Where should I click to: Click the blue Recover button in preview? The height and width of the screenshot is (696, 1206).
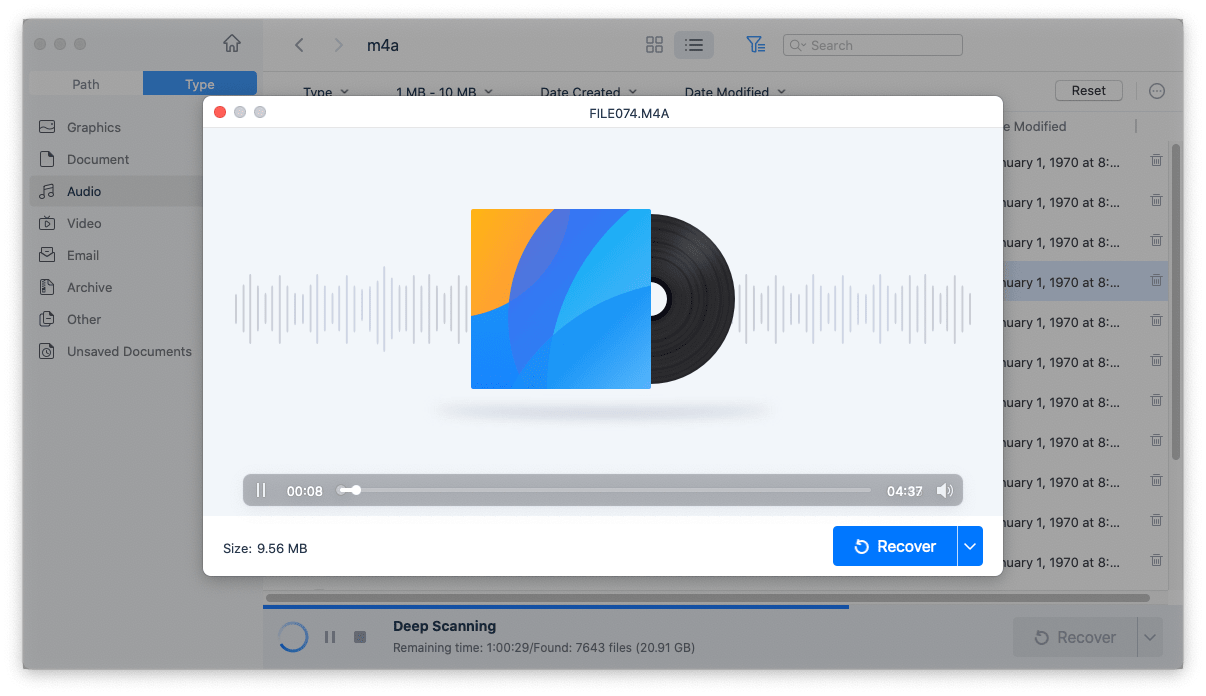pyautogui.click(x=895, y=546)
